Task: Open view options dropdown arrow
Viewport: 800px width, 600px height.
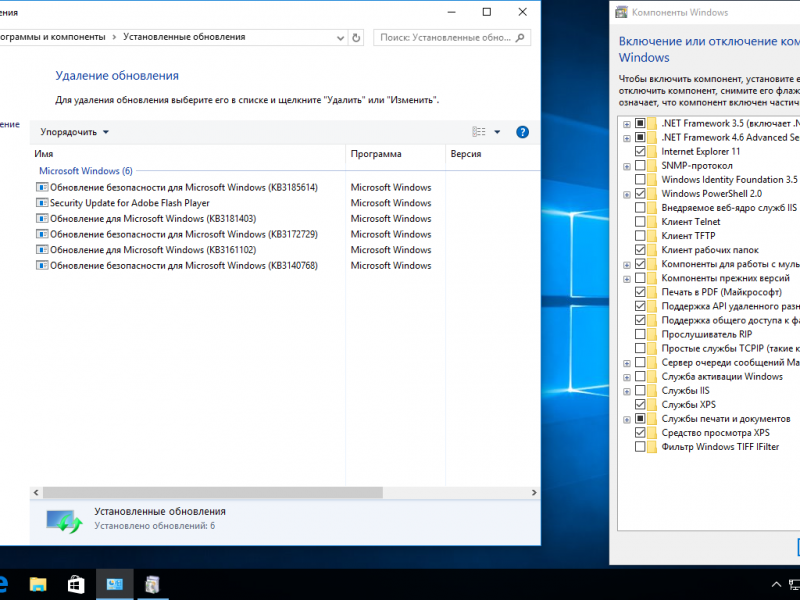Action: (497, 132)
